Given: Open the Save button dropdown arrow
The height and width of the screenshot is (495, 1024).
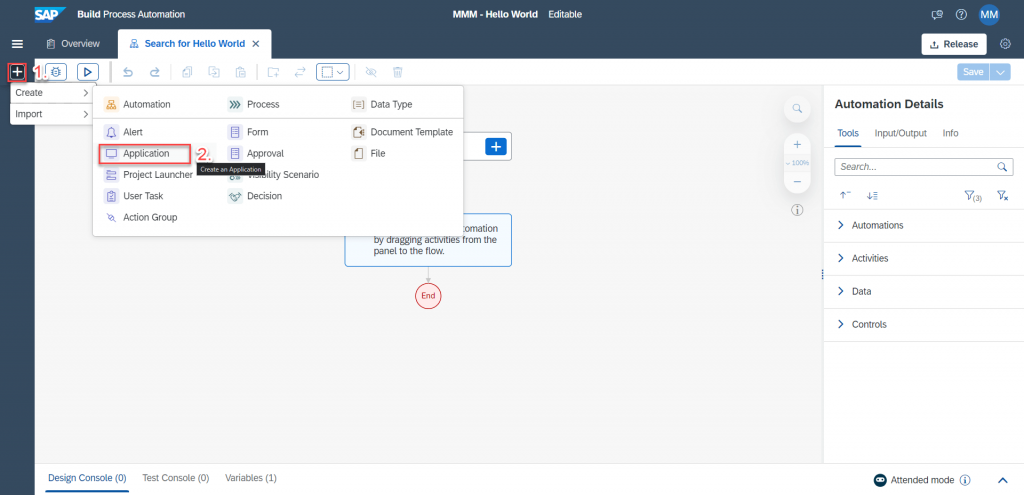Looking at the screenshot, I should point(1000,72).
